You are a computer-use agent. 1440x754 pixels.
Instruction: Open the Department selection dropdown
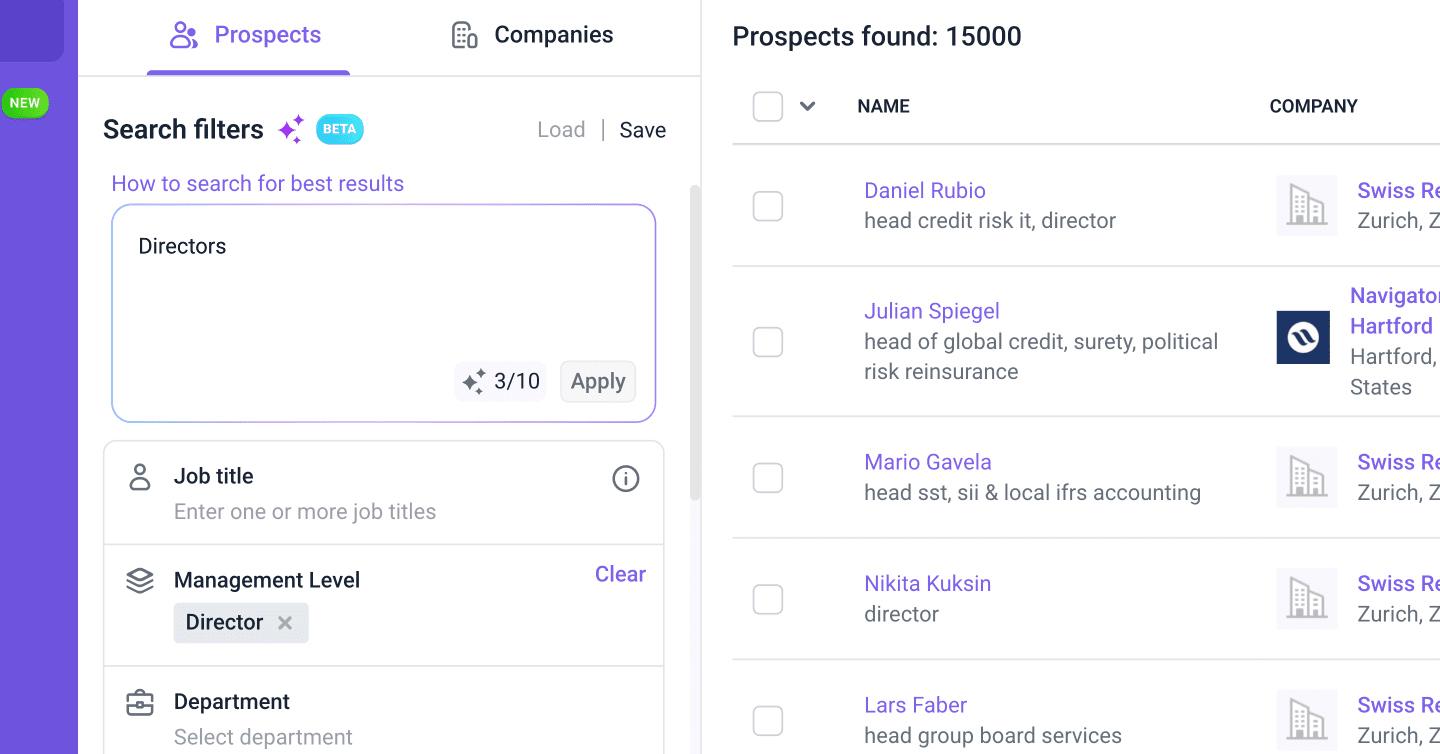(263, 737)
